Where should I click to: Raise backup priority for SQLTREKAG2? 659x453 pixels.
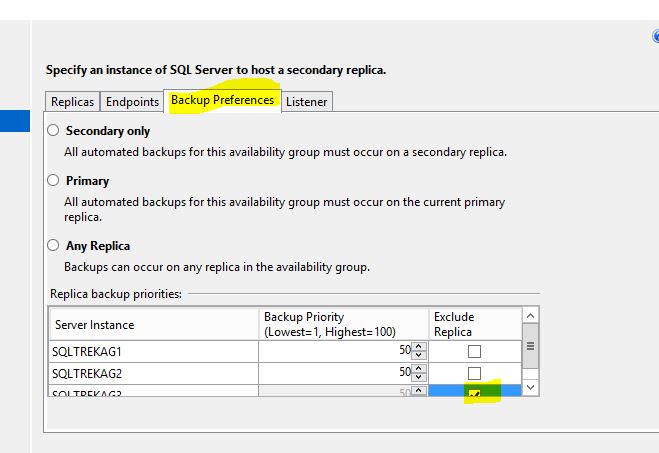[419, 369]
